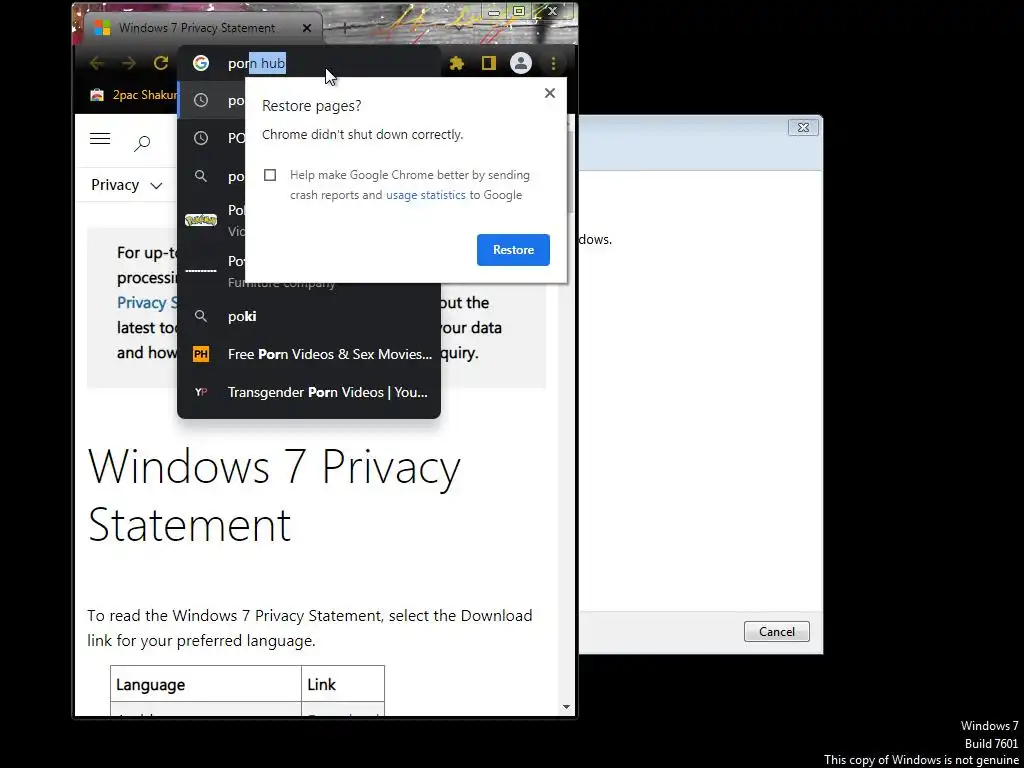Screen dimensions: 1024x768
Task: Click the page scrollbar down arrow
Action: coord(566,707)
